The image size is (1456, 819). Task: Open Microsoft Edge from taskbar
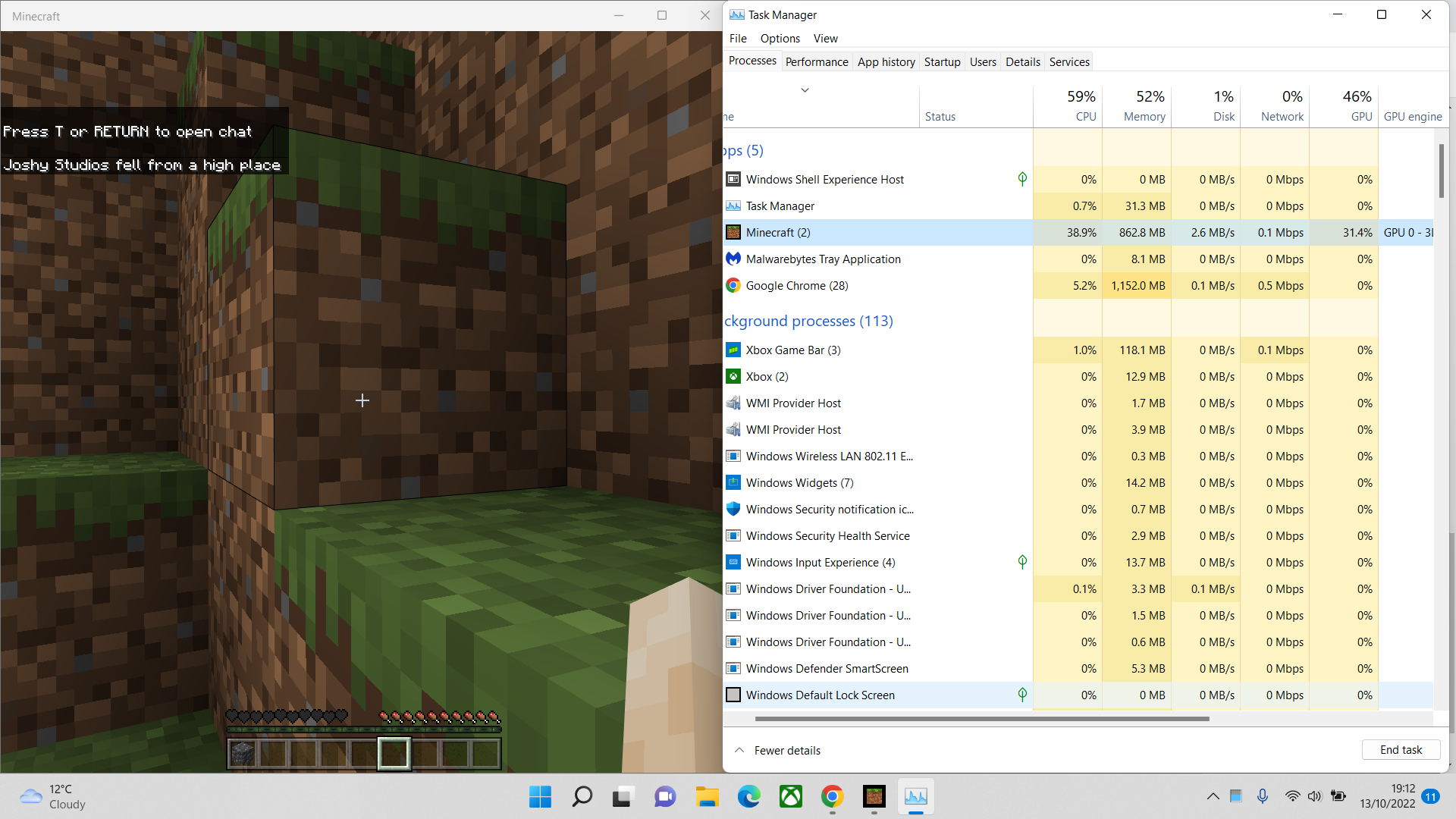point(748,796)
